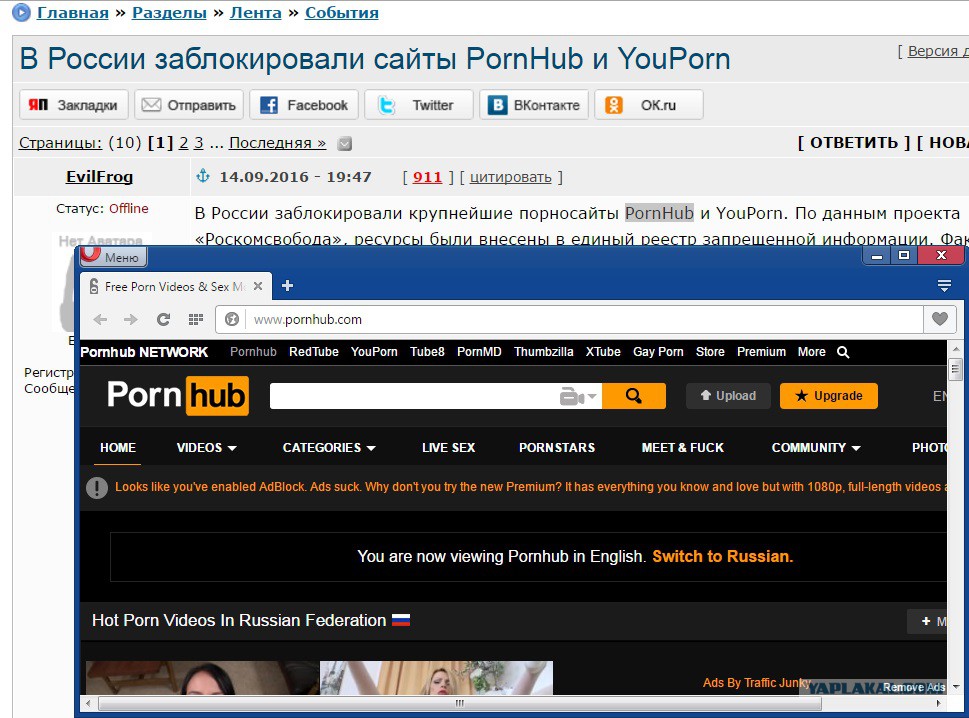Click the www.pornhub.com address field
Screen dimensions: 969x718
click(x=569, y=319)
